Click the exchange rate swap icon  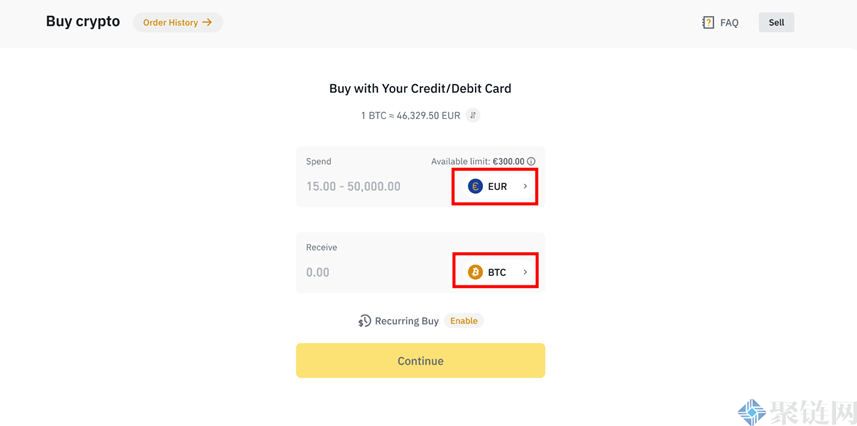click(473, 115)
